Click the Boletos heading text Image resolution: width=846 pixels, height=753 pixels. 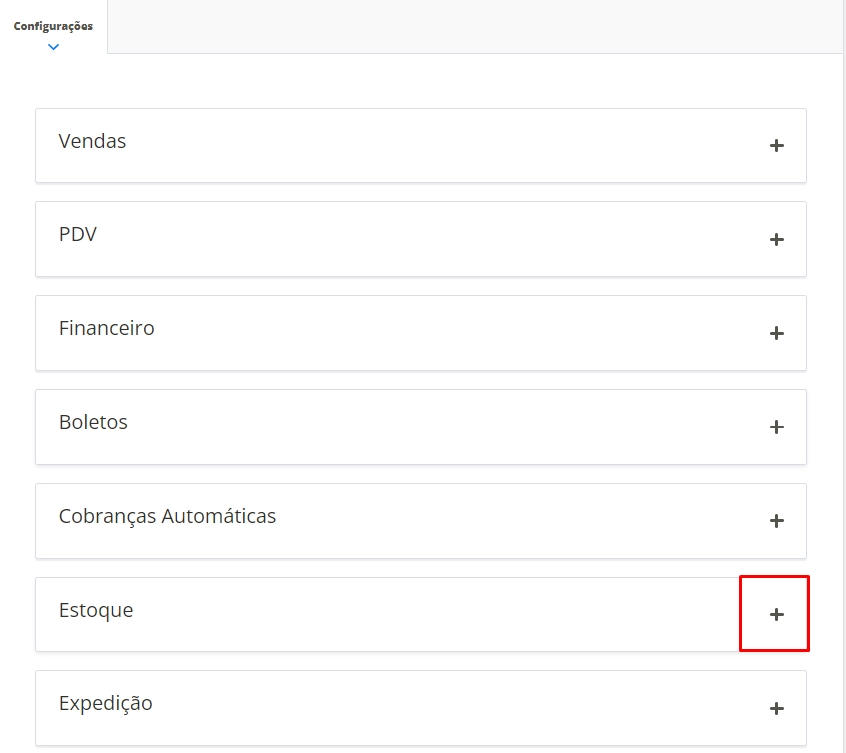click(x=93, y=422)
